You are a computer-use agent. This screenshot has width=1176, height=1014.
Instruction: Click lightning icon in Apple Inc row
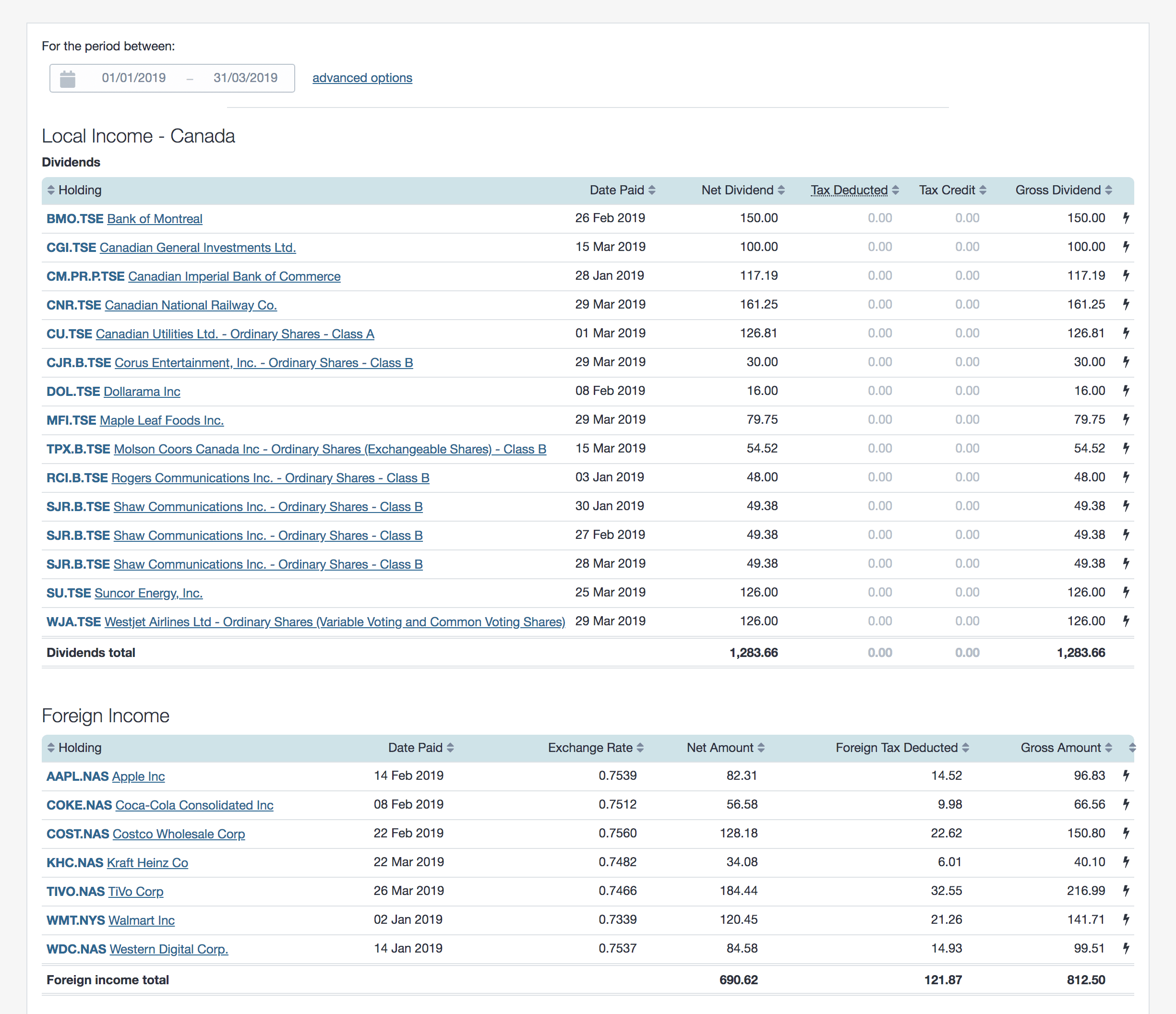point(1126,775)
